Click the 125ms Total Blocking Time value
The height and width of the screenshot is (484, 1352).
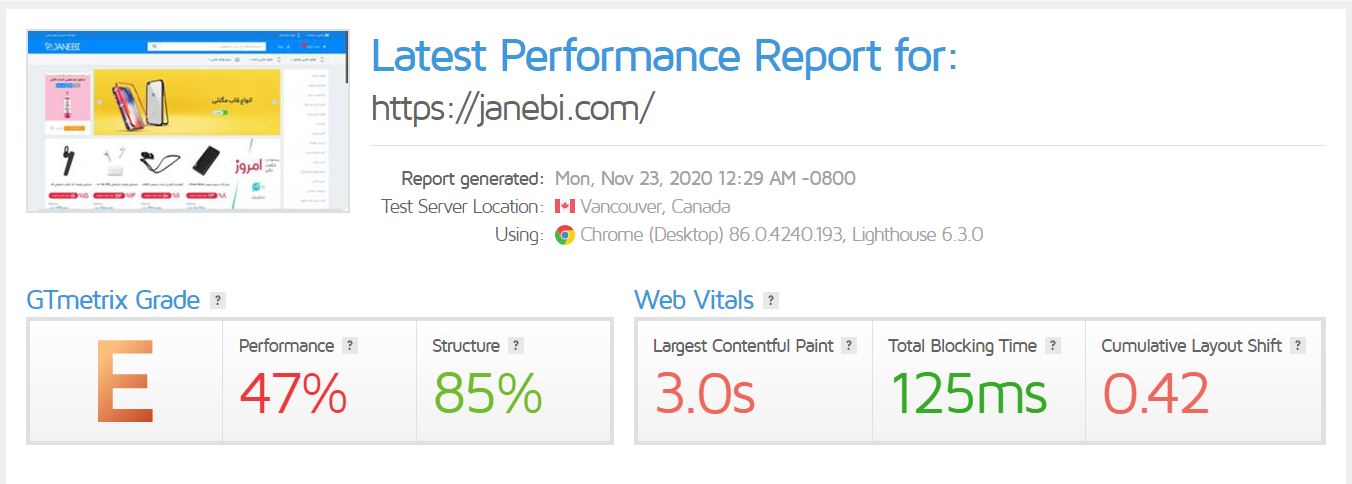(x=967, y=393)
